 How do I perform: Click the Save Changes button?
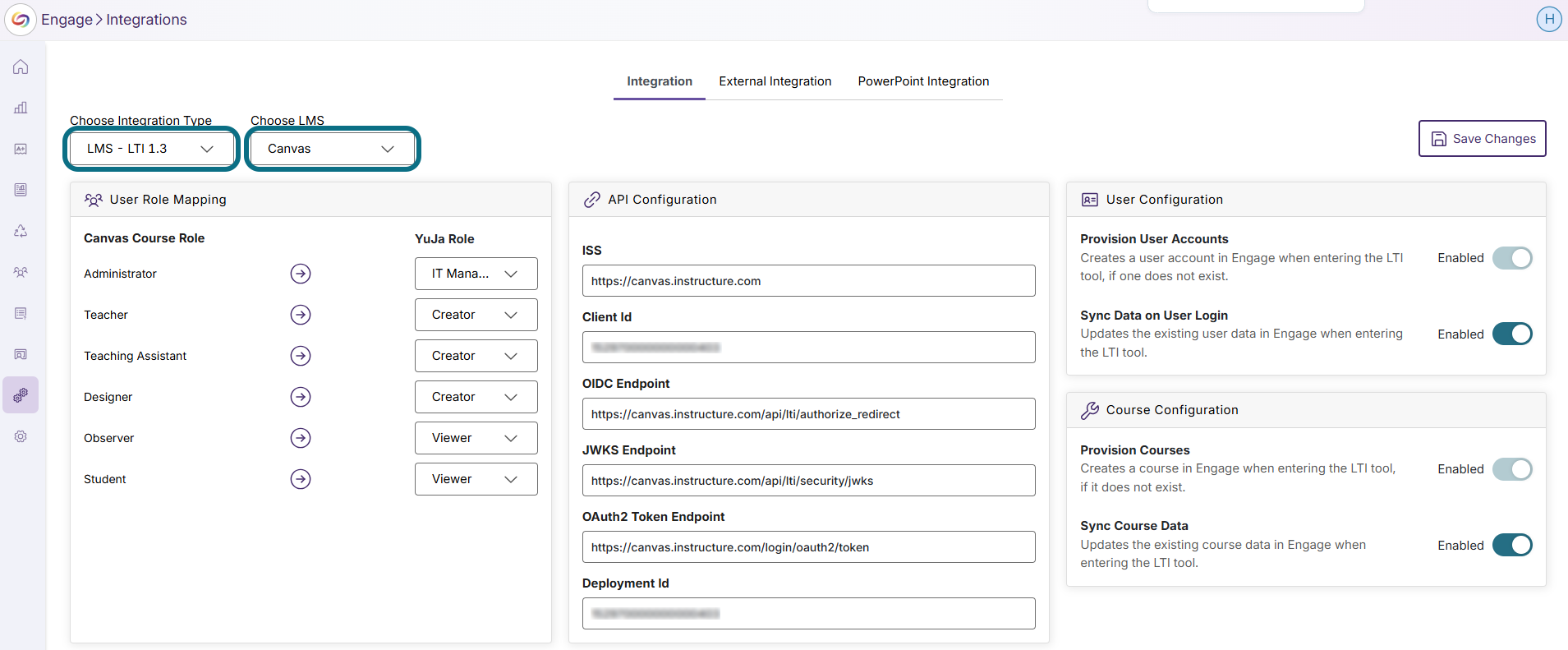coord(1483,138)
